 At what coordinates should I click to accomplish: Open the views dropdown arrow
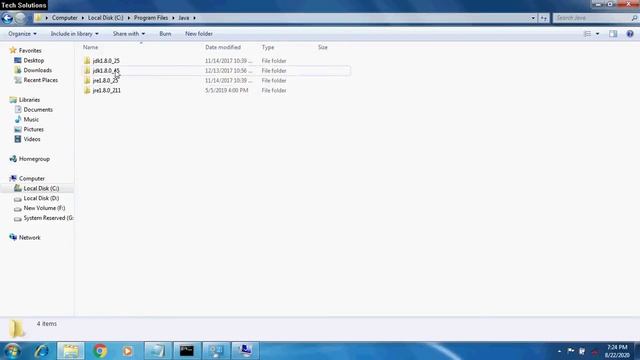[598, 34]
